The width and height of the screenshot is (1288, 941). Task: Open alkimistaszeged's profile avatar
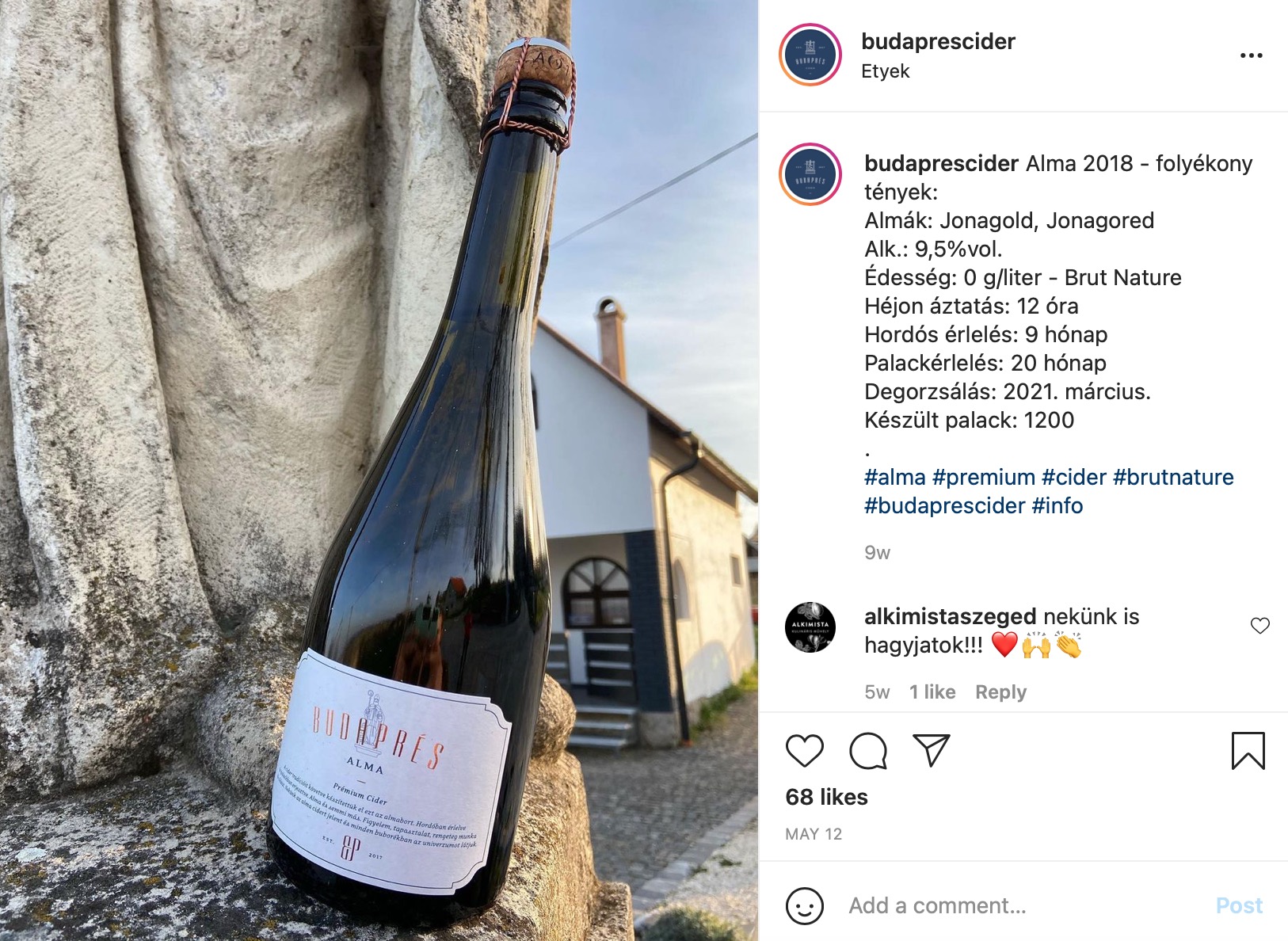point(810,627)
